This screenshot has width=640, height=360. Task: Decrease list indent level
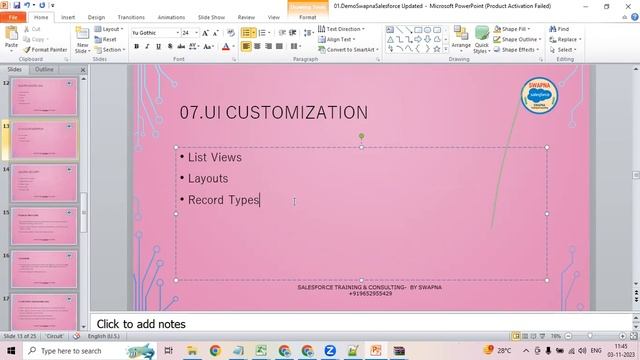tap(282, 33)
